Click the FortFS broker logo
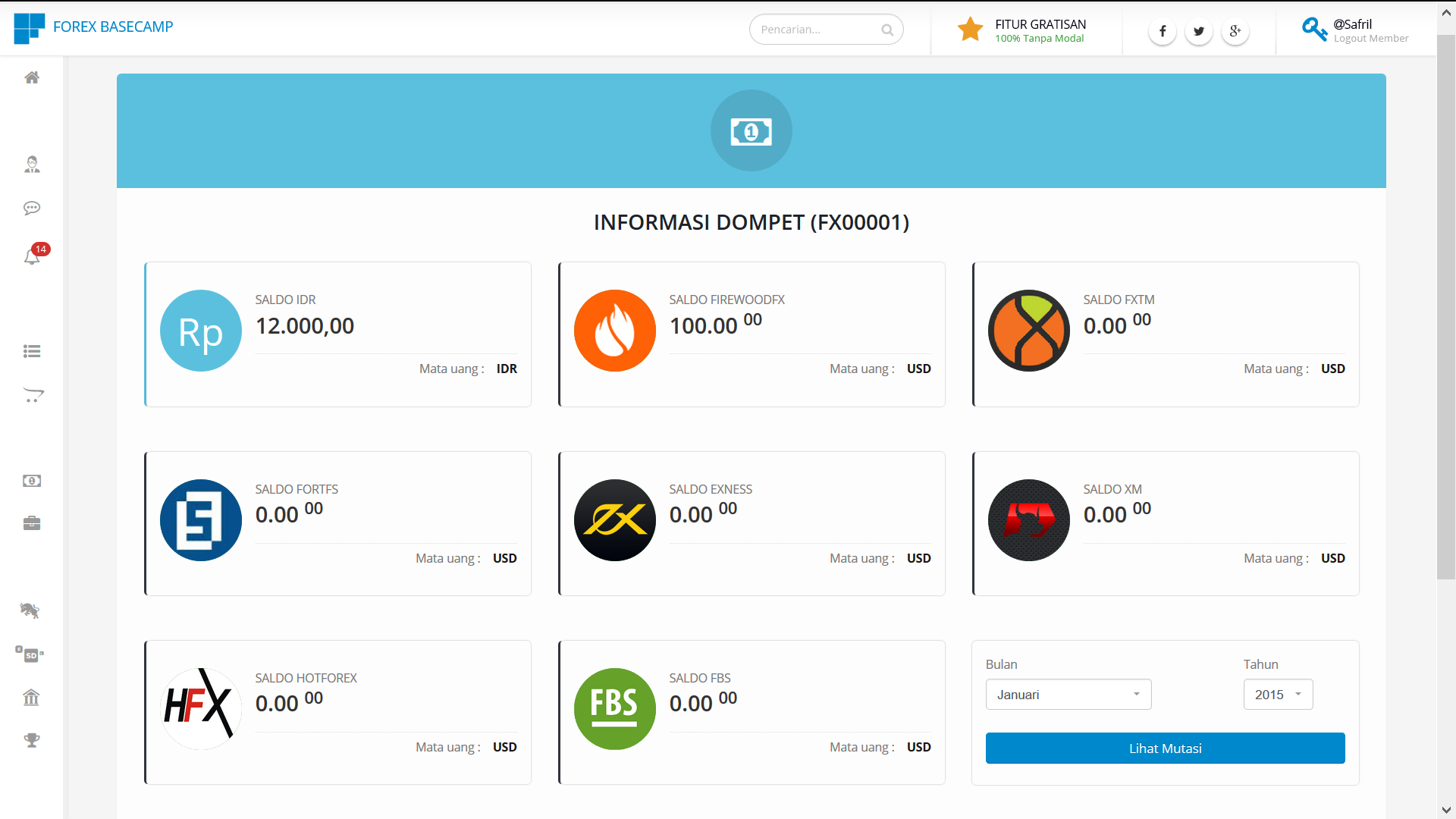The image size is (1456, 819). [201, 520]
